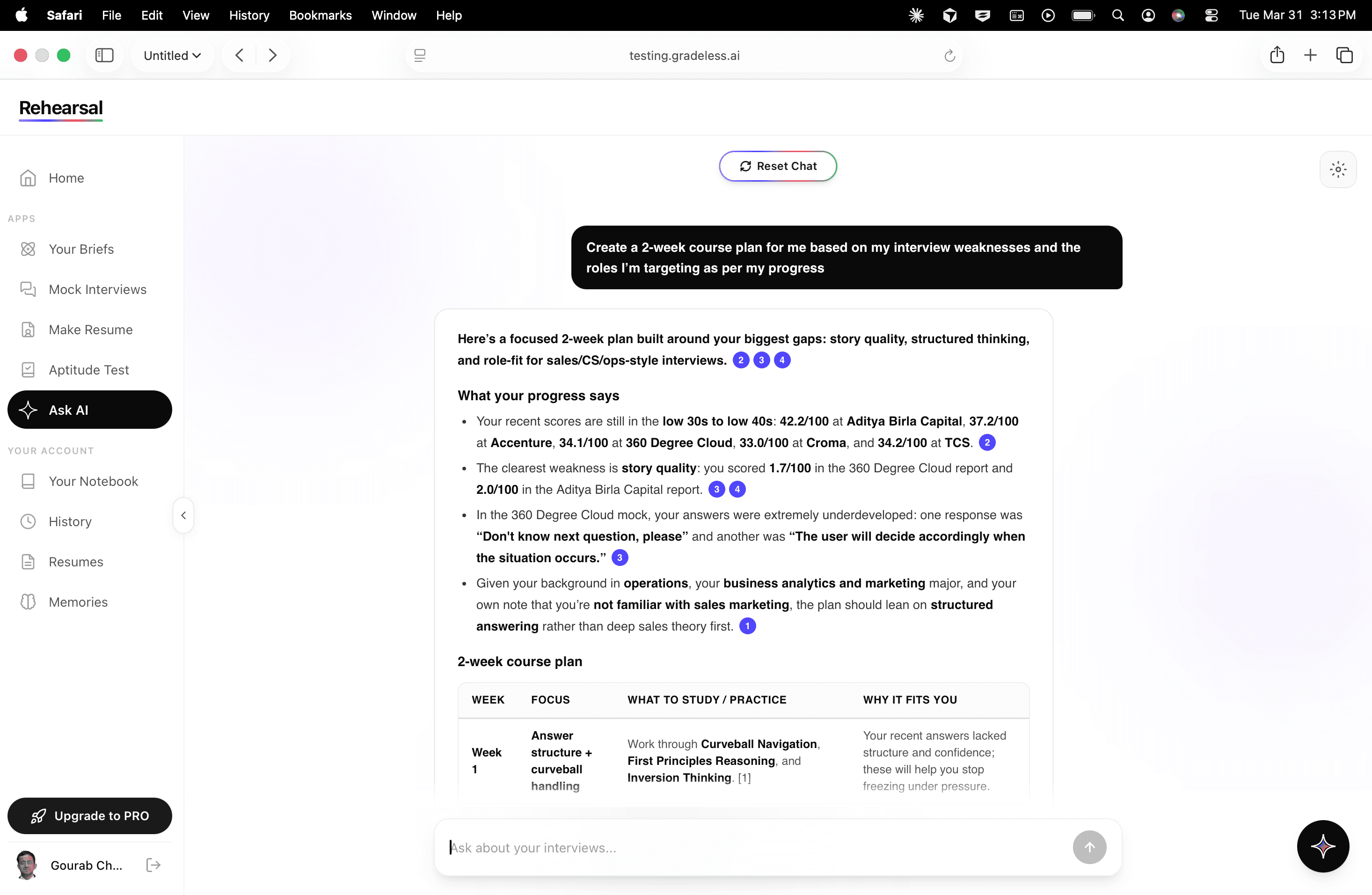Open citation 3 after Aditya Birla Capital report

(x=716, y=489)
